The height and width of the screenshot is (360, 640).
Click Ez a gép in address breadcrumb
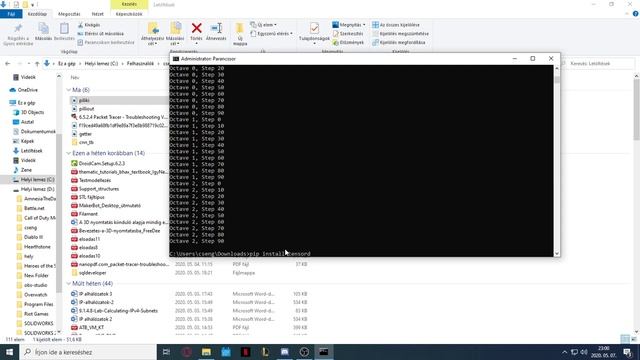[67, 64]
